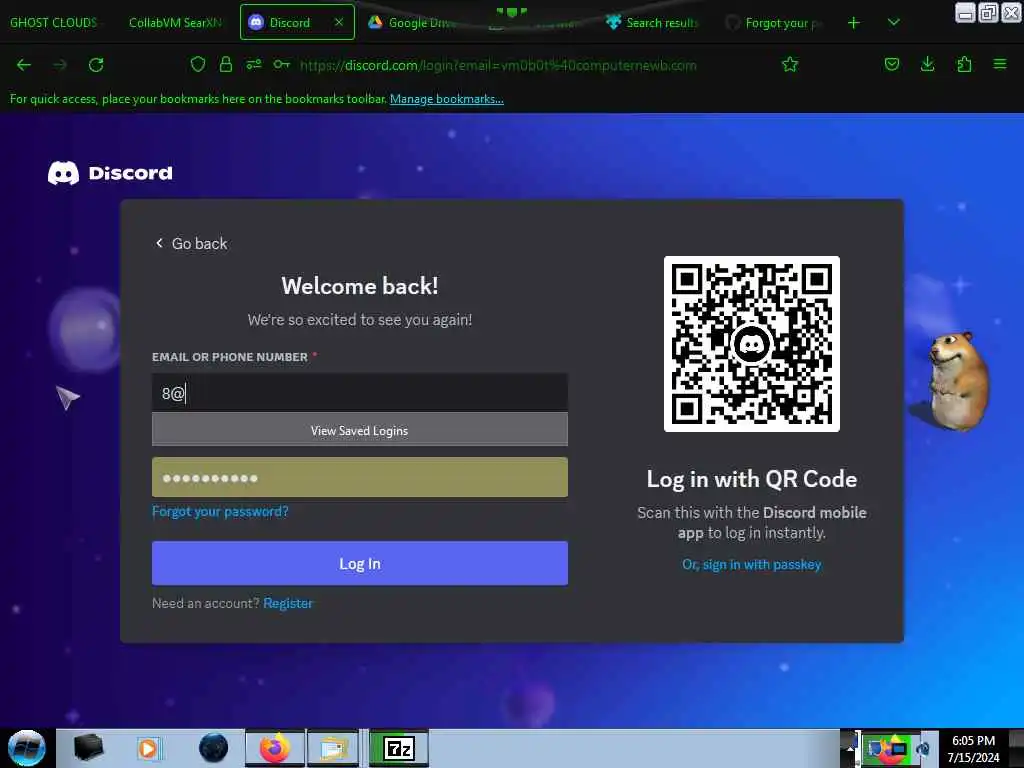Show hidden tray icons arrow
The width and height of the screenshot is (1024, 768).
[849, 748]
